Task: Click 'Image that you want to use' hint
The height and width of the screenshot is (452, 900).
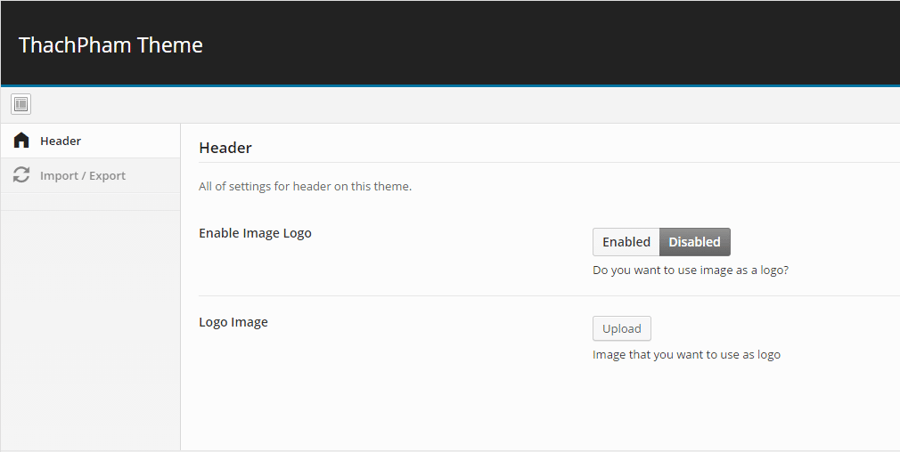Action: pos(686,354)
